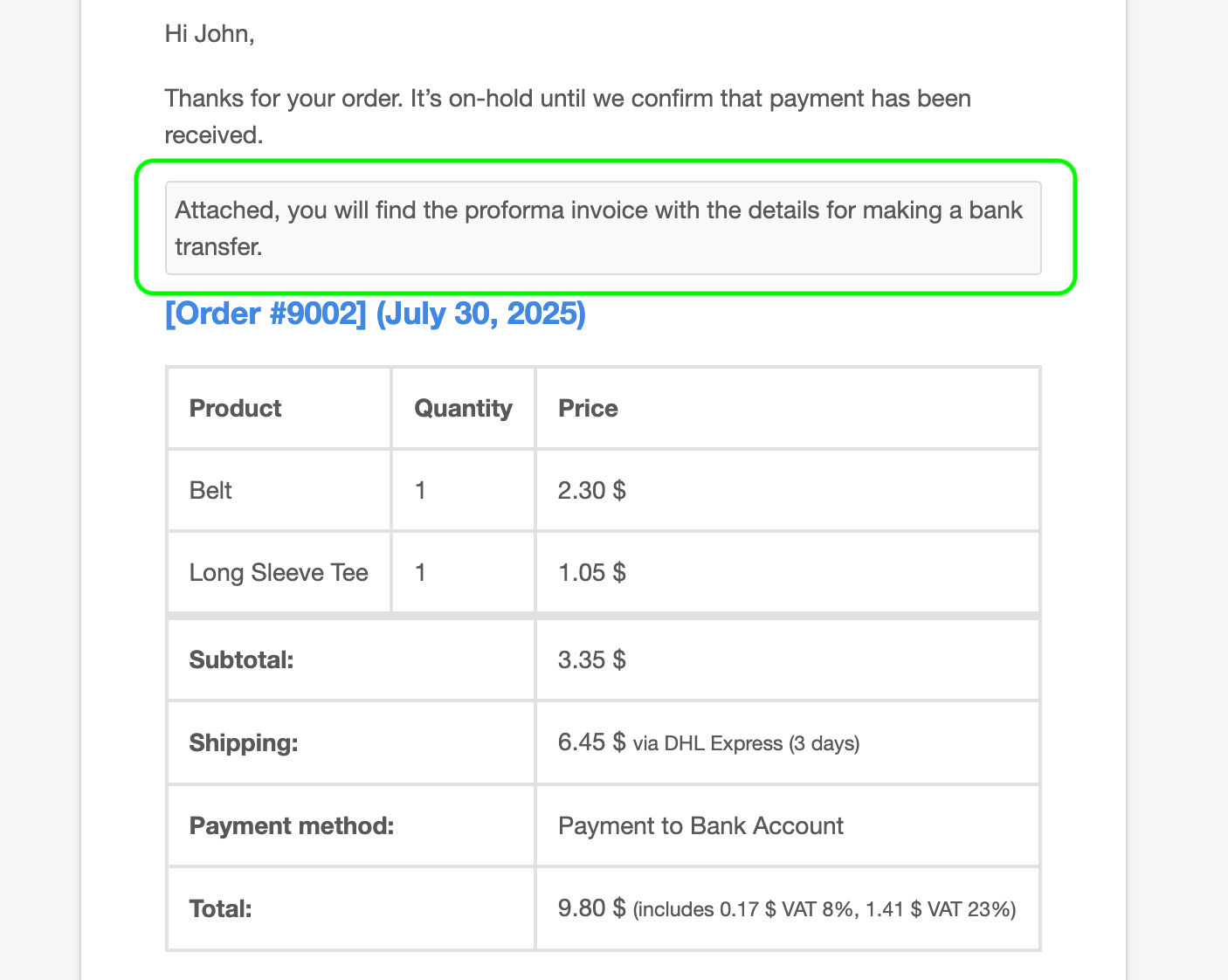Click the Belt price 2.30 $
Screen dimensions: 1228x980
pyautogui.click(x=591, y=490)
